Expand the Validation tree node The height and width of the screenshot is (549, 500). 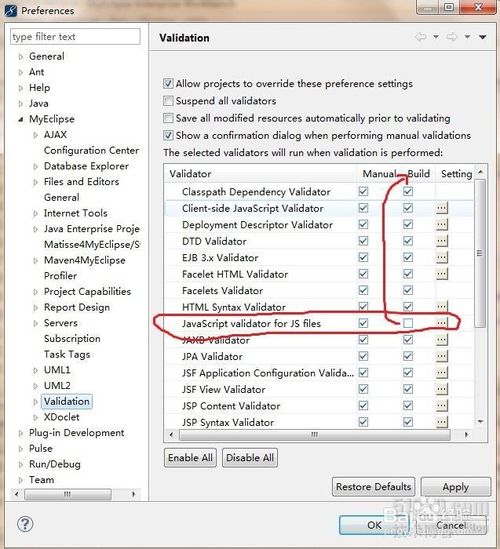pyautogui.click(x=35, y=402)
